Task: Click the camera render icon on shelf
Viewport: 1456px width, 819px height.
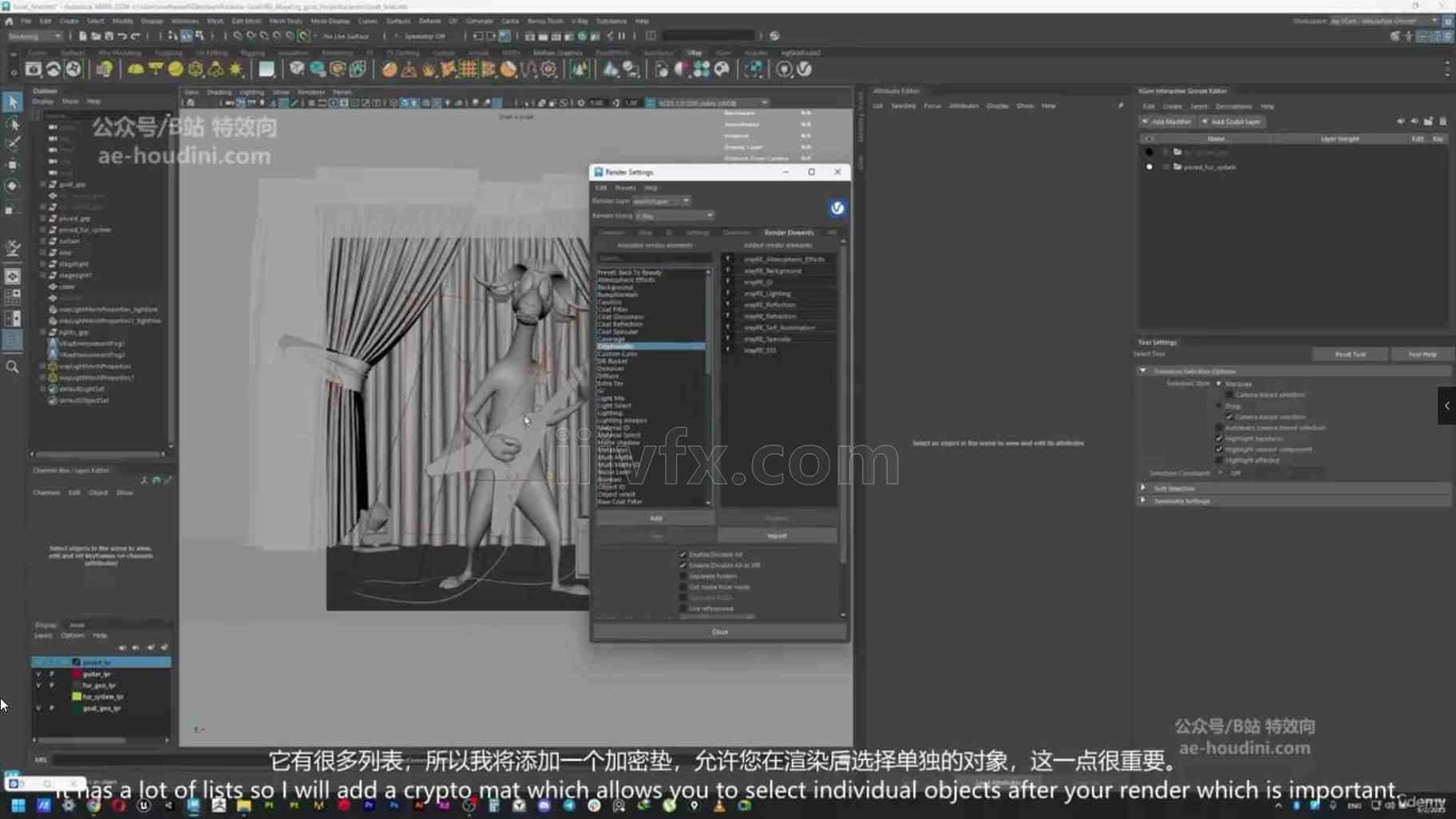Action: [33, 70]
